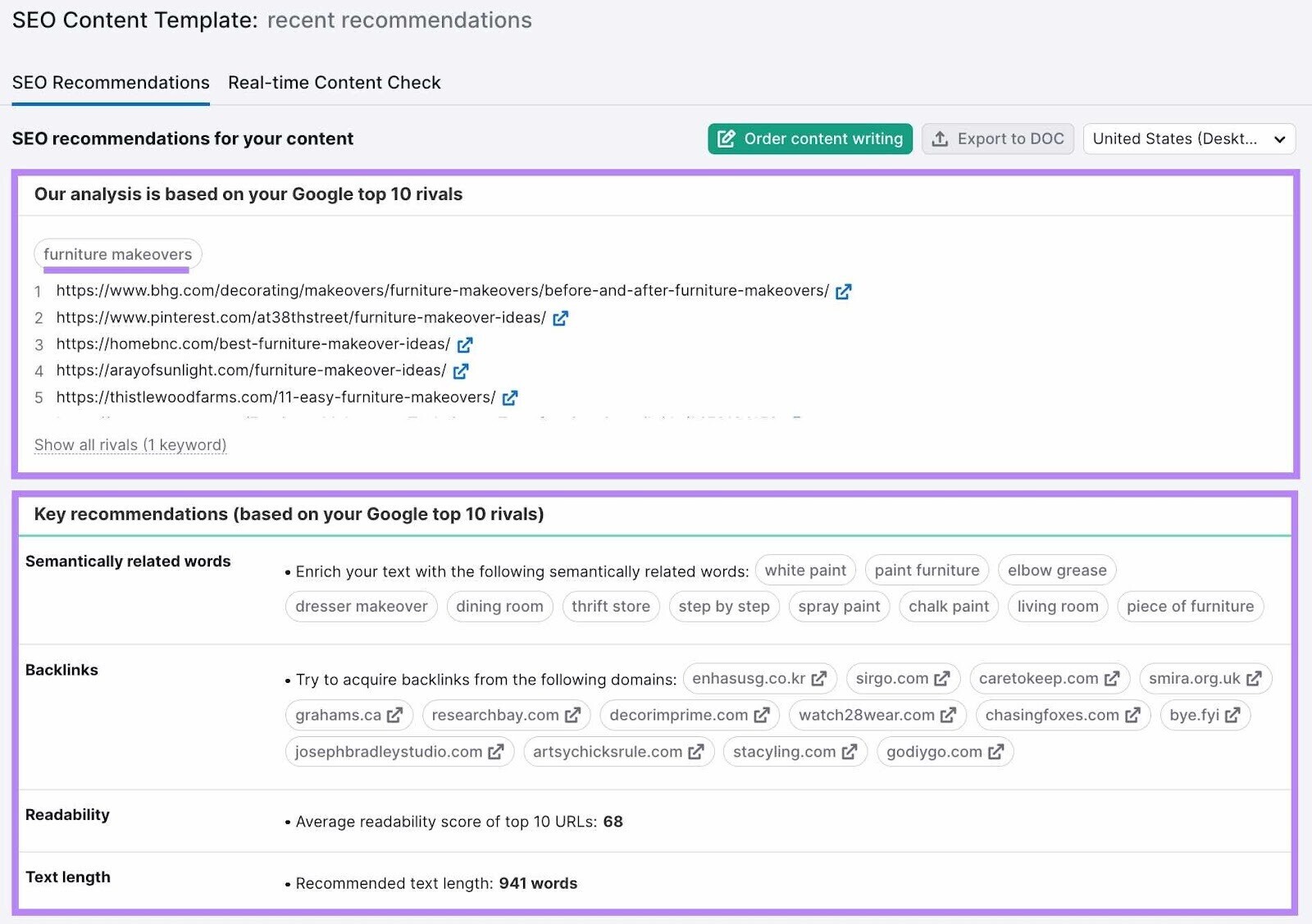This screenshot has height=924, width=1312.
Task: Open the United States Desktop device selector
Action: point(1187,139)
